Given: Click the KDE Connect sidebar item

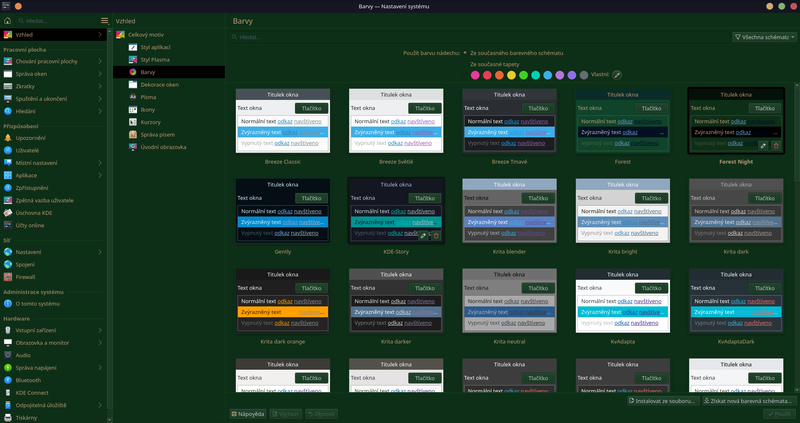Looking at the screenshot, I should (x=34, y=391).
